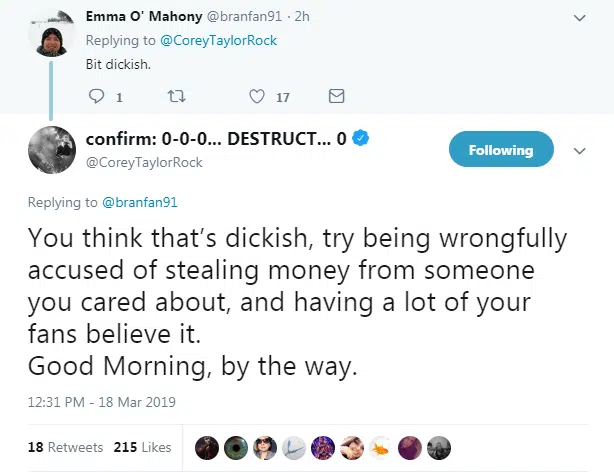Screen dimensions: 614x472
Task: Open the @branfan91 reply-to link
Action: point(140,202)
